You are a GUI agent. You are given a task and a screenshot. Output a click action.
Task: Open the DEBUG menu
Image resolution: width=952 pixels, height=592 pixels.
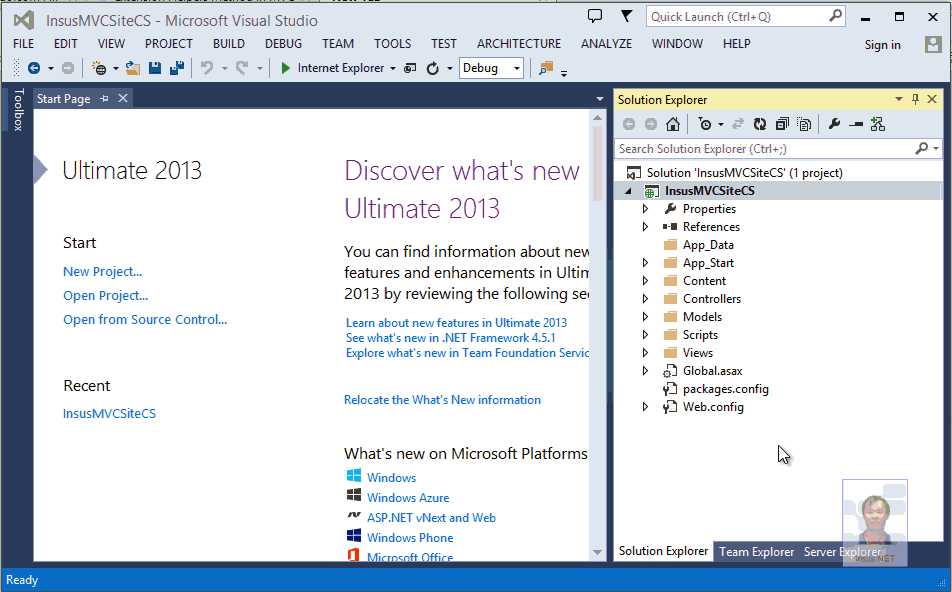pos(284,44)
